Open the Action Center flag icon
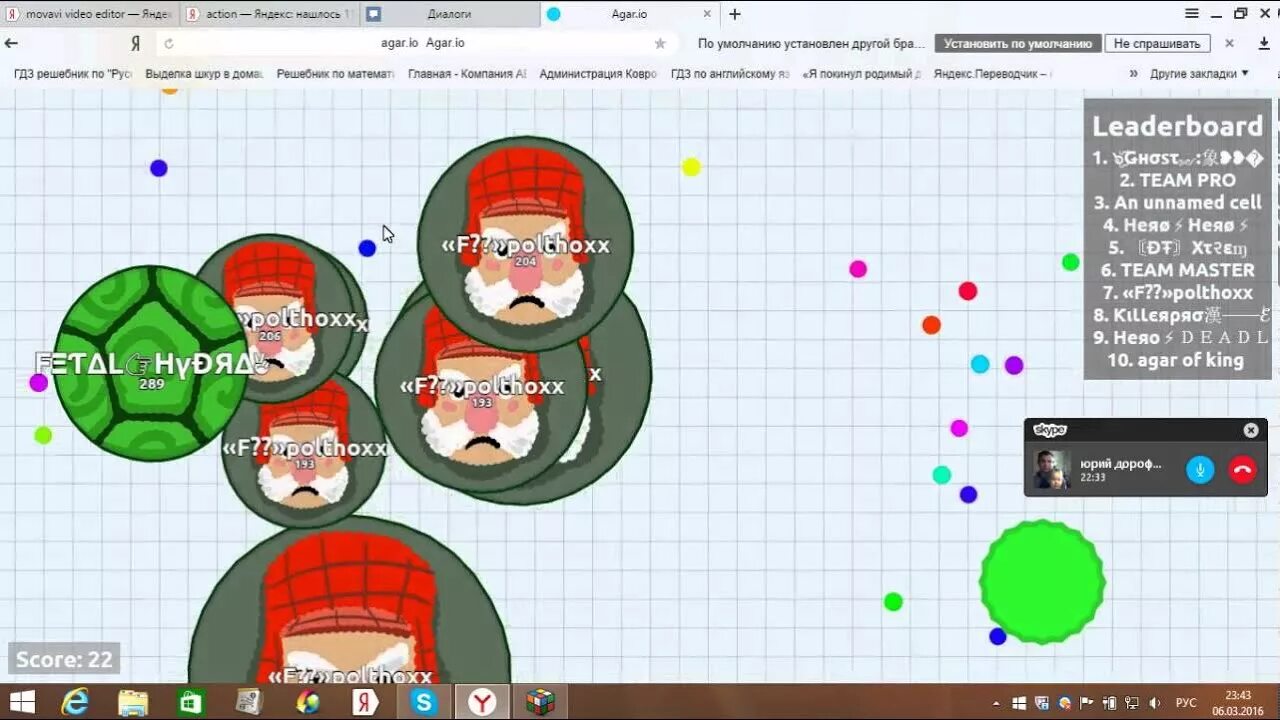This screenshot has height=720, width=1280. [x=1088, y=703]
